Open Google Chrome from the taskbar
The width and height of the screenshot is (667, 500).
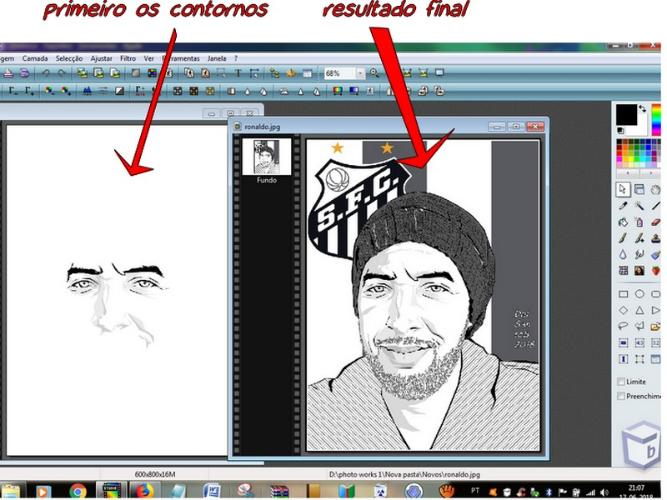(77, 491)
